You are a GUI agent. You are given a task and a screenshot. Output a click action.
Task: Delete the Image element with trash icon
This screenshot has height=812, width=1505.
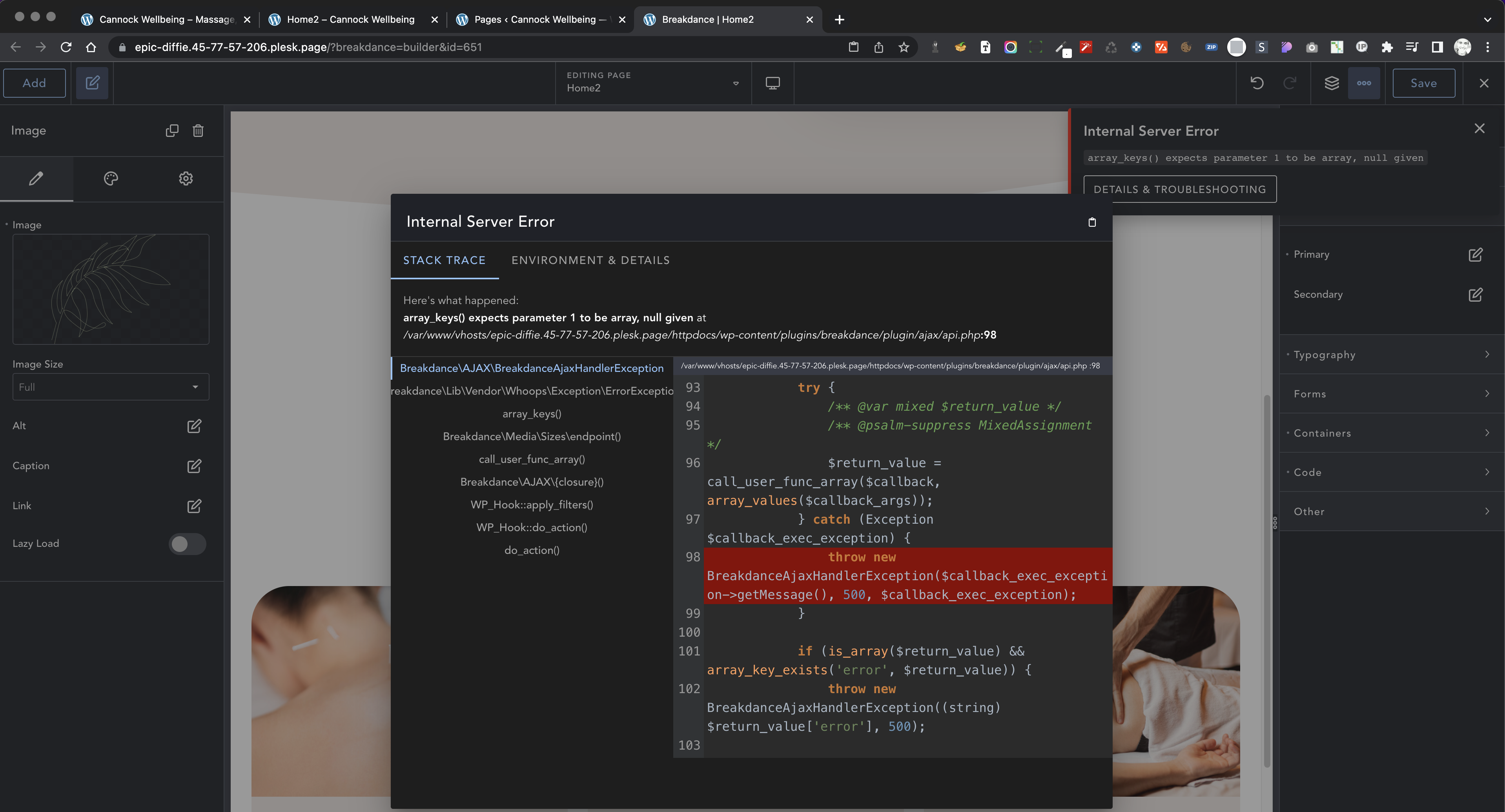tap(198, 131)
